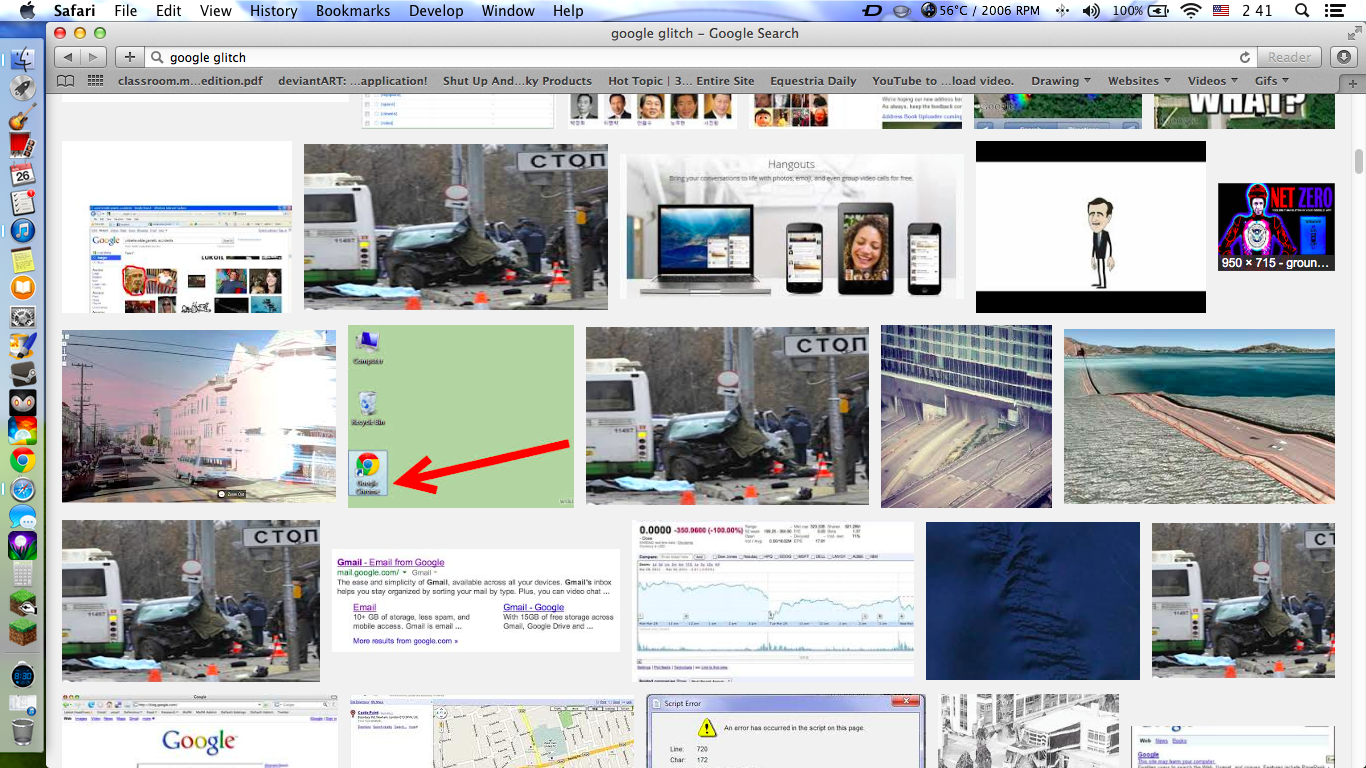Open the Videos bookmarks dropdown
The height and width of the screenshot is (768, 1366).
[1212, 81]
